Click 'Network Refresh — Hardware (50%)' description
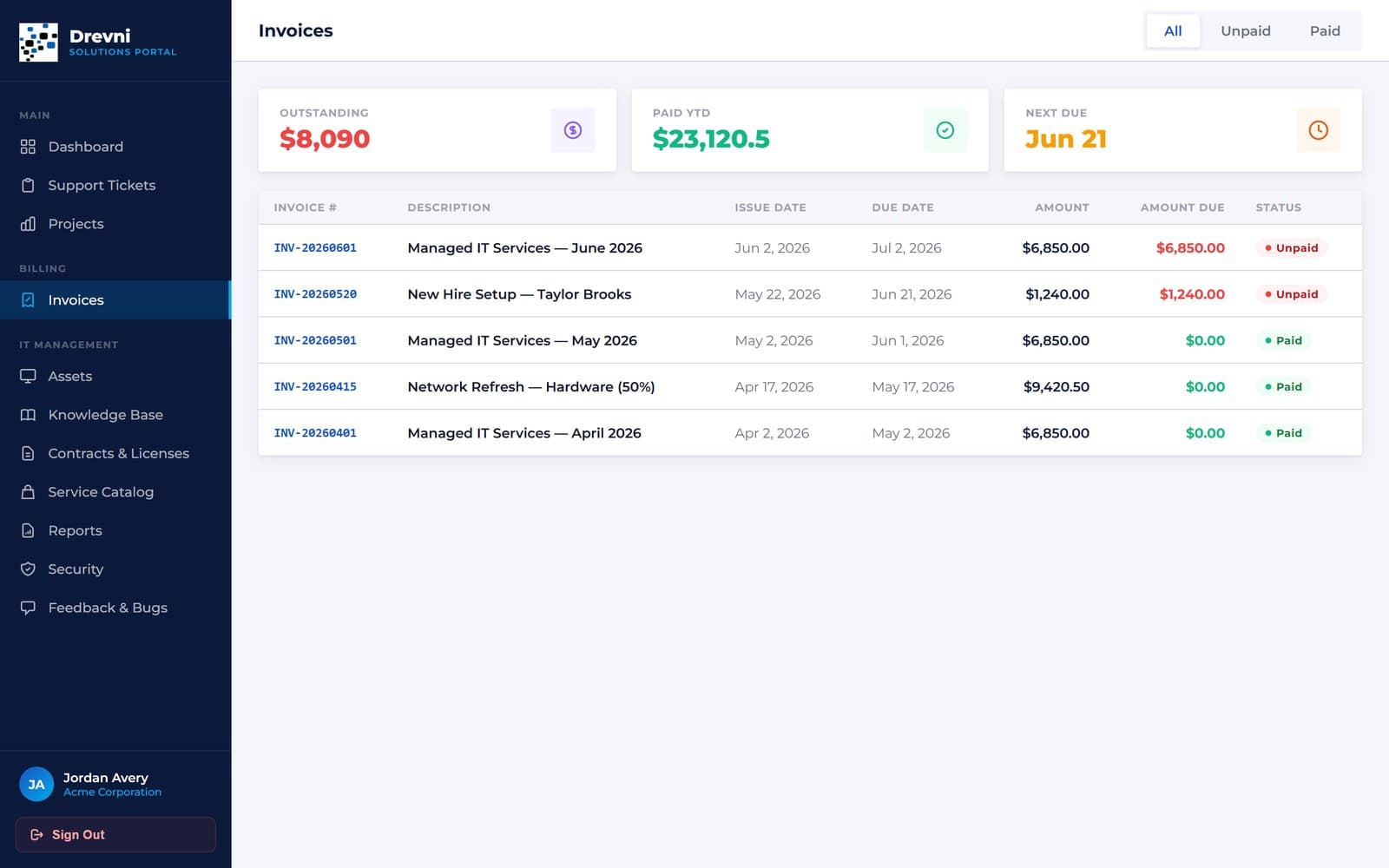The height and width of the screenshot is (868, 1389). pyautogui.click(x=531, y=387)
